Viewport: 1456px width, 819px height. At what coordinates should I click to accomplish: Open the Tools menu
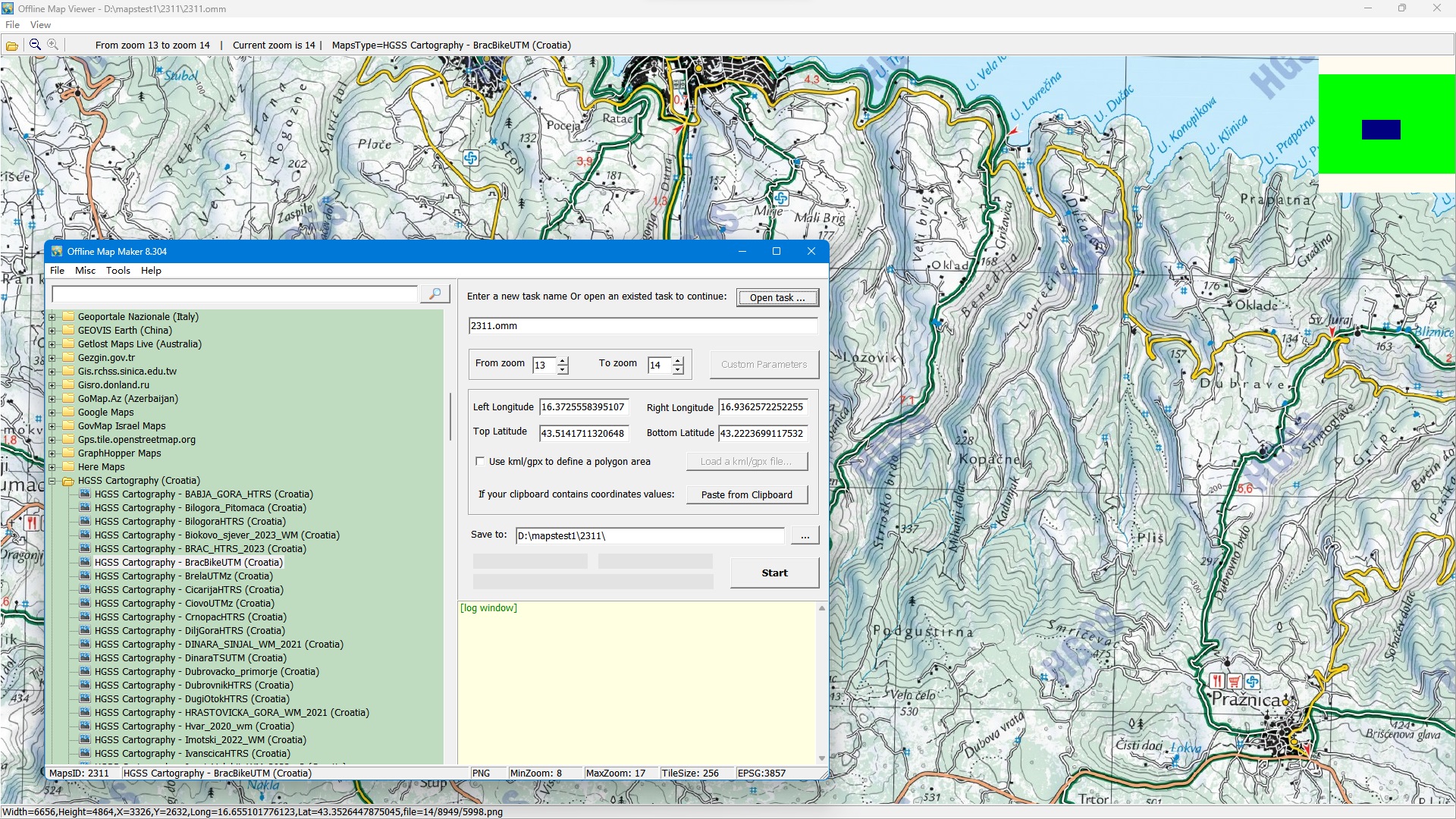[118, 271]
